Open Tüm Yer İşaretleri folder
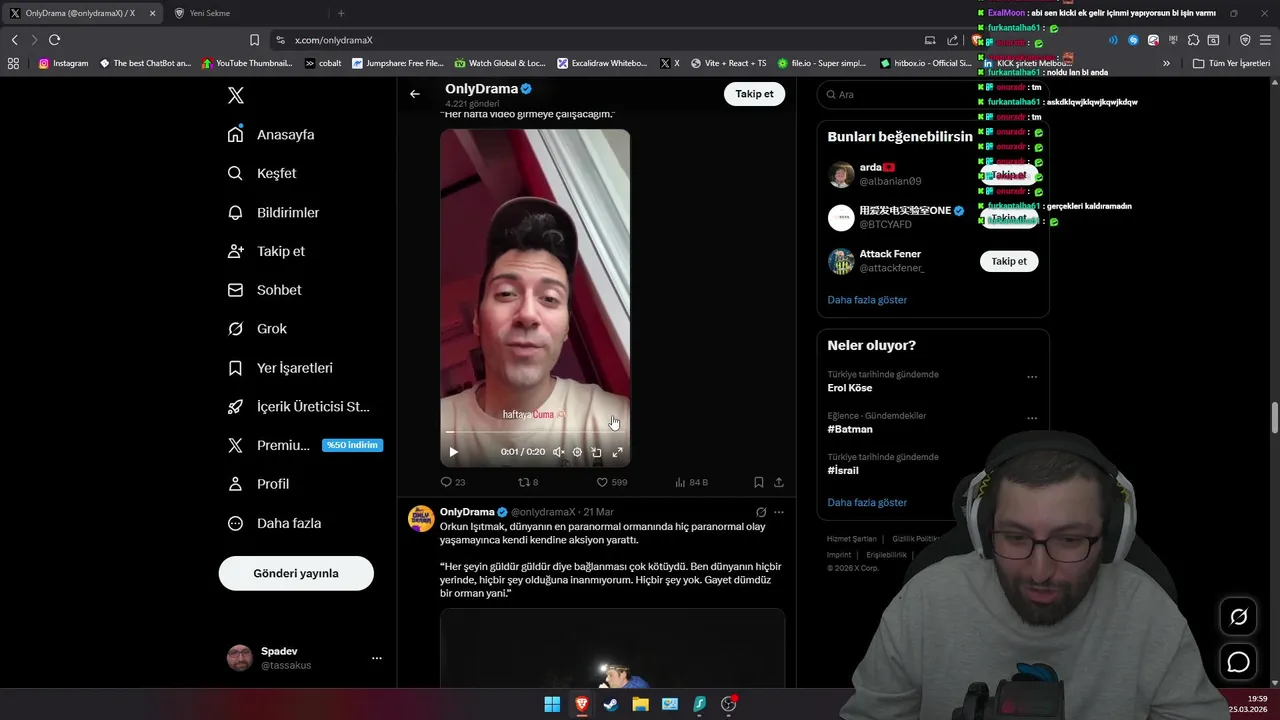The height and width of the screenshot is (720, 1280). (x=1232, y=63)
